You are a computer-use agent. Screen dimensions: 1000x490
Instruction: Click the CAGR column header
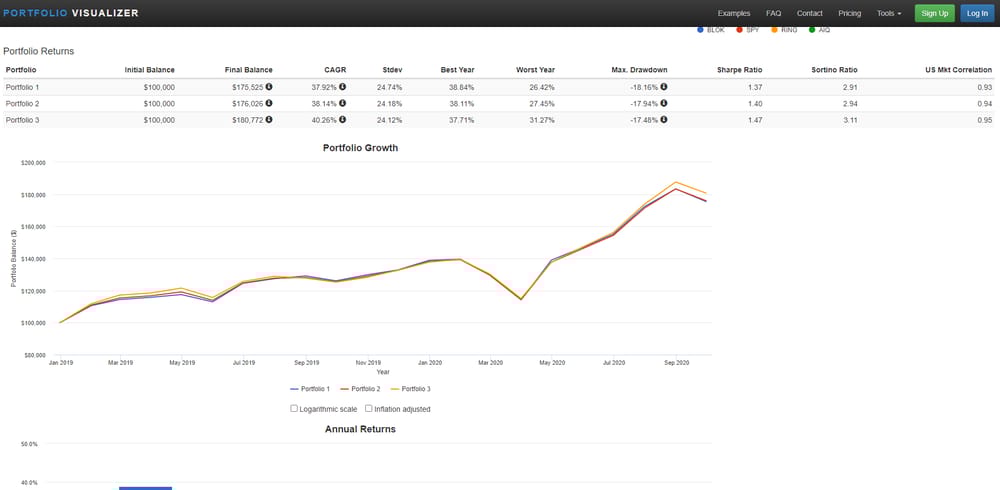pos(335,70)
